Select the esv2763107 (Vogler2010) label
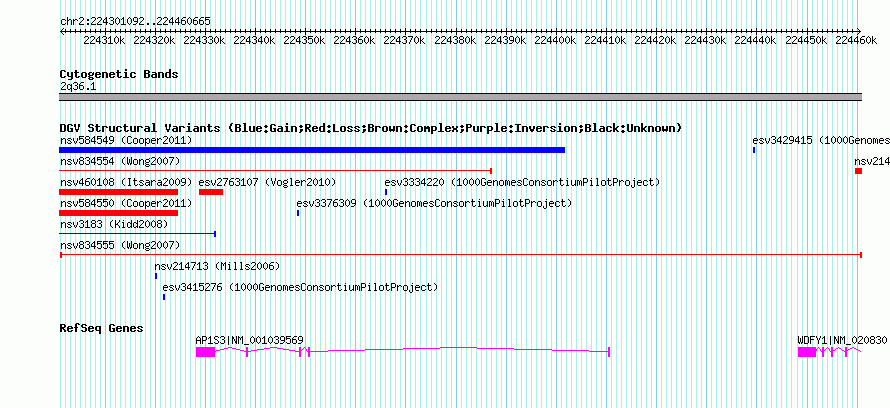 [x=267, y=183]
